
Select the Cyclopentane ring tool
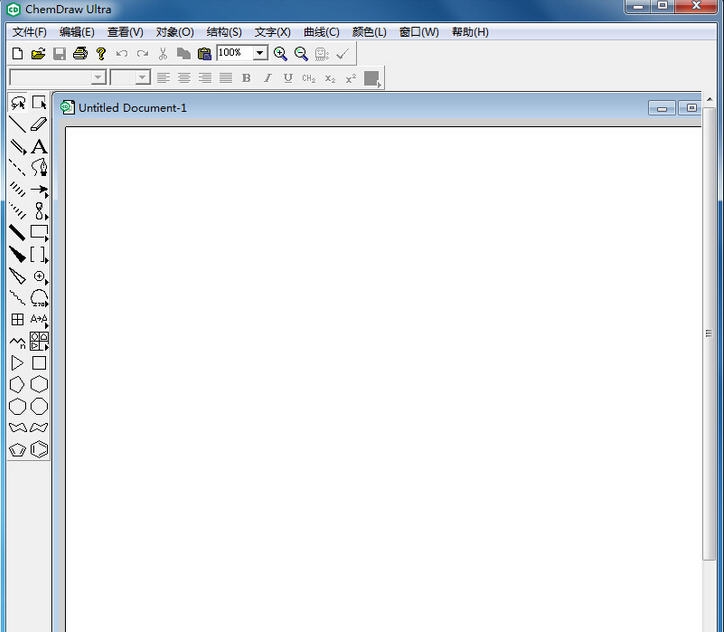click(x=18, y=385)
